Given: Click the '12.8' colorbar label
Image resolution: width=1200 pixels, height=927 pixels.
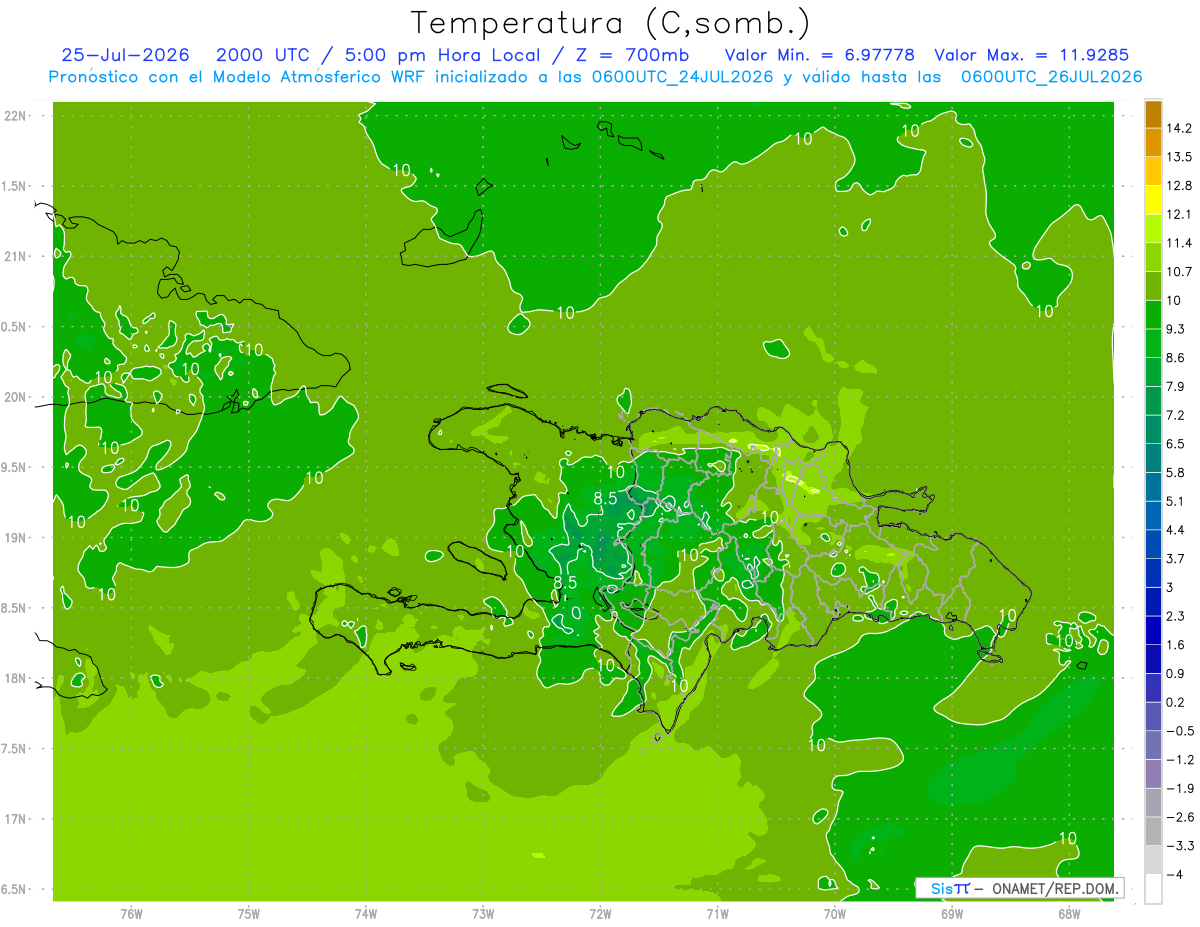Looking at the screenshot, I should 1181,186.
